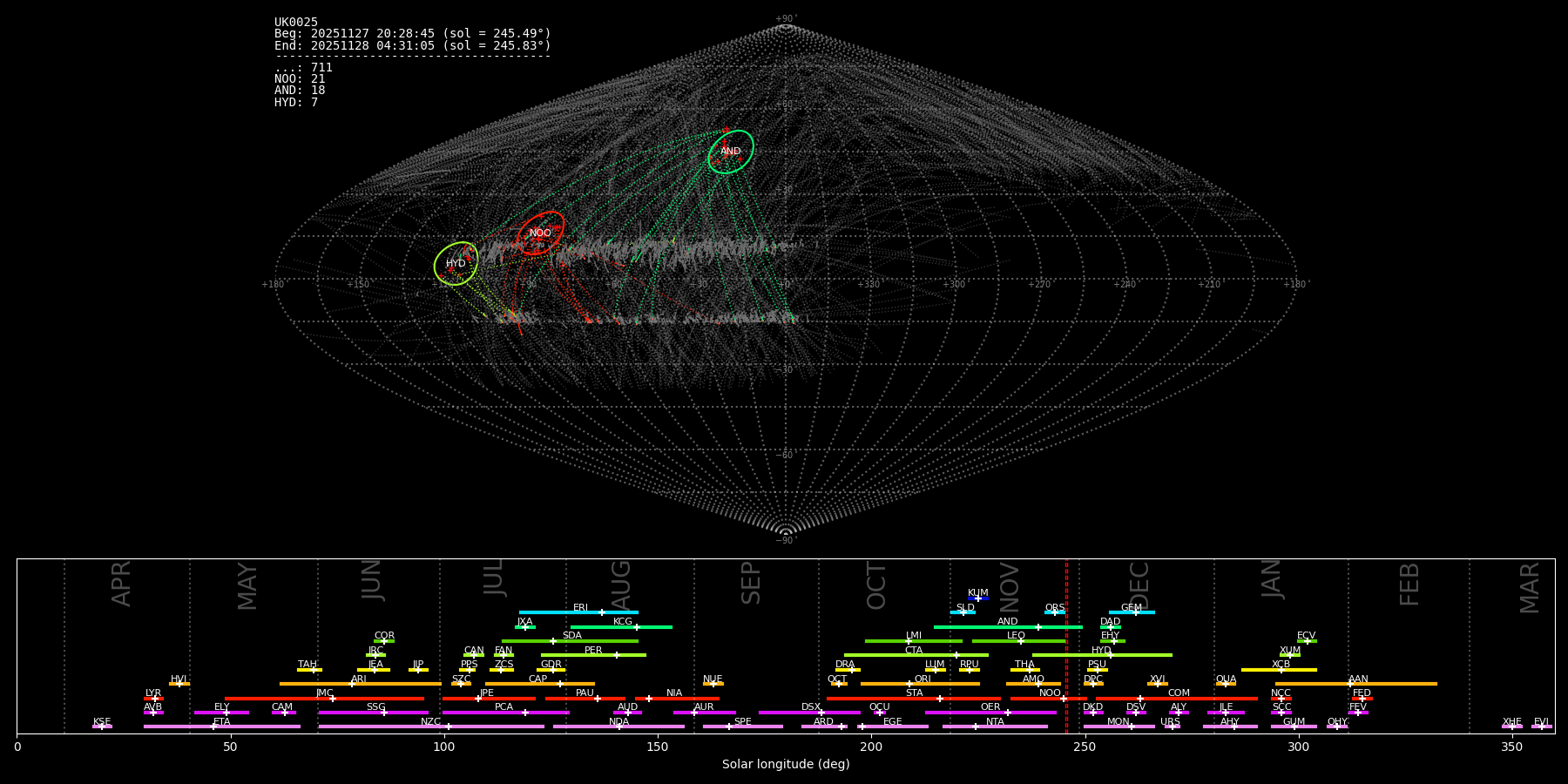Click the HYD shower bar on timeline
Image resolution: width=1568 pixels, height=784 pixels.
pyautogui.click(x=1102, y=655)
